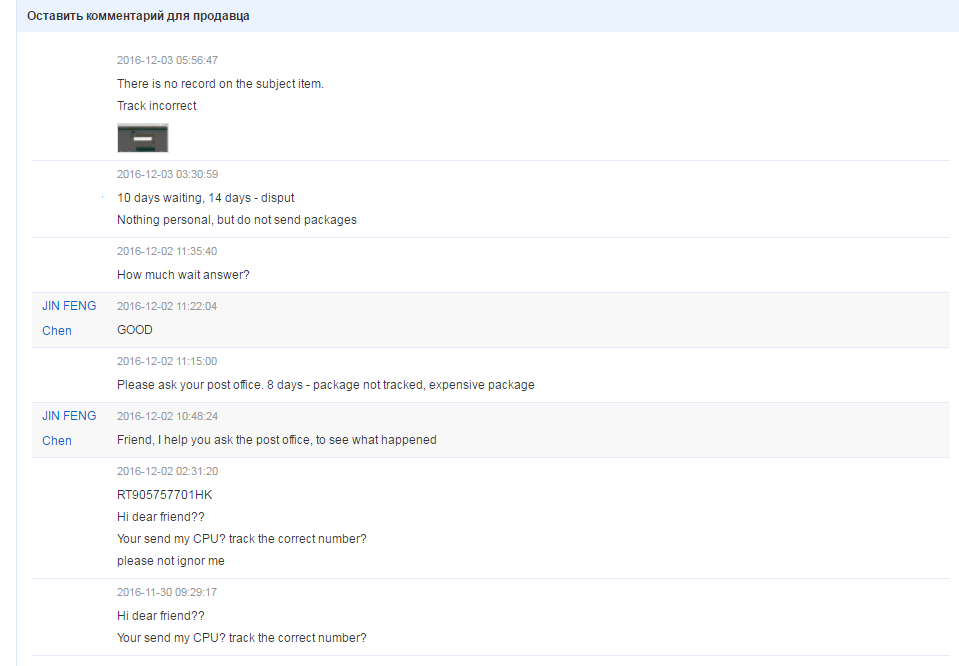Click the 2016-12-03 05:56:47 timestamp
Image resolution: width=959 pixels, height=666 pixels.
pyautogui.click(x=167, y=61)
